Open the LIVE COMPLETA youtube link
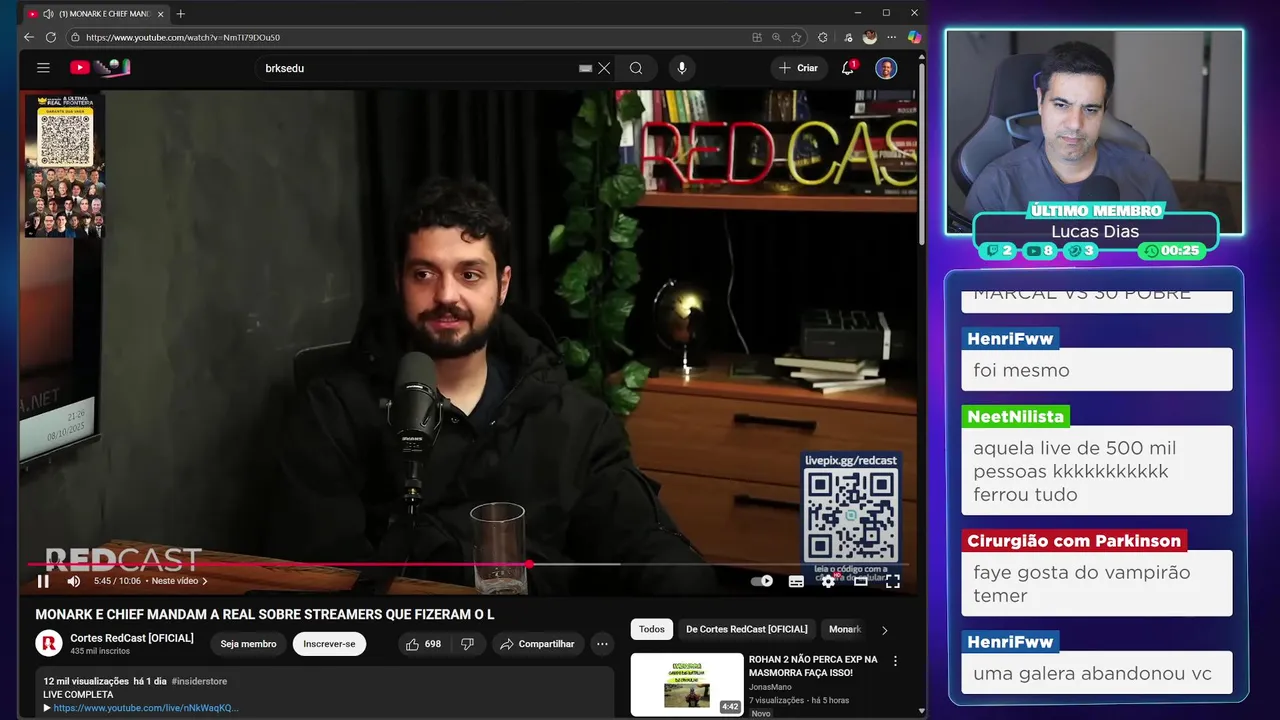The width and height of the screenshot is (1280, 720). (x=146, y=708)
